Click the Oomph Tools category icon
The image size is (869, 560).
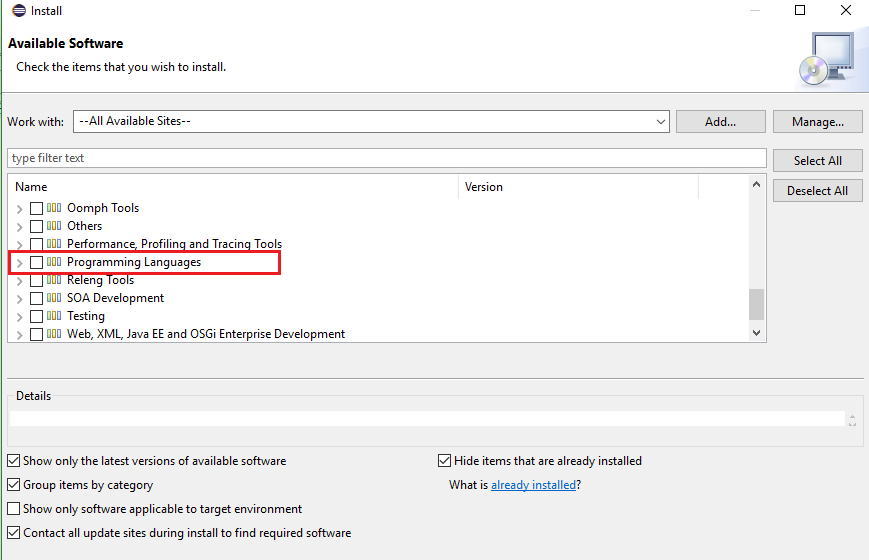tap(54, 208)
